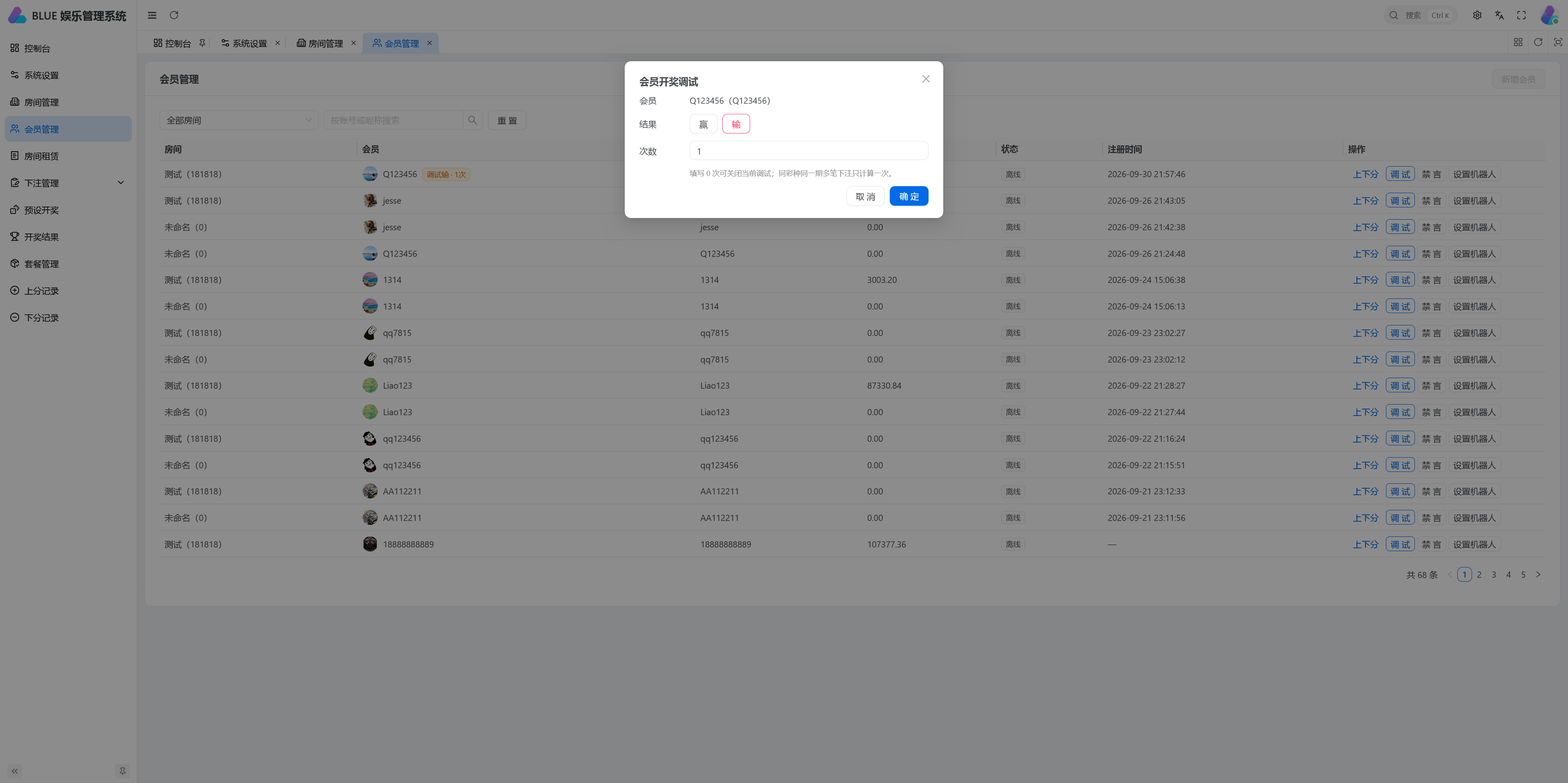Click the 新增会员 button
The height and width of the screenshot is (783, 1568).
(x=1518, y=79)
